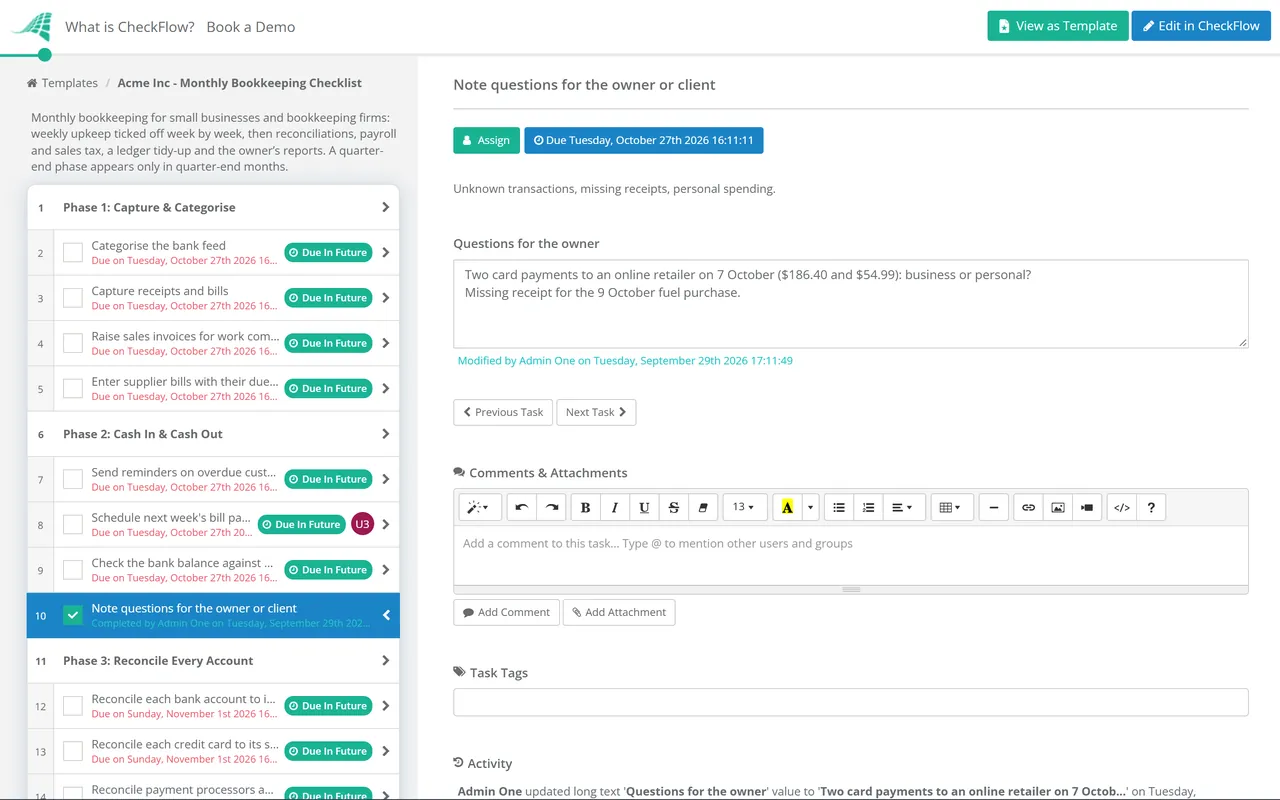Click the eraser remove-formatting icon

pos(703,508)
